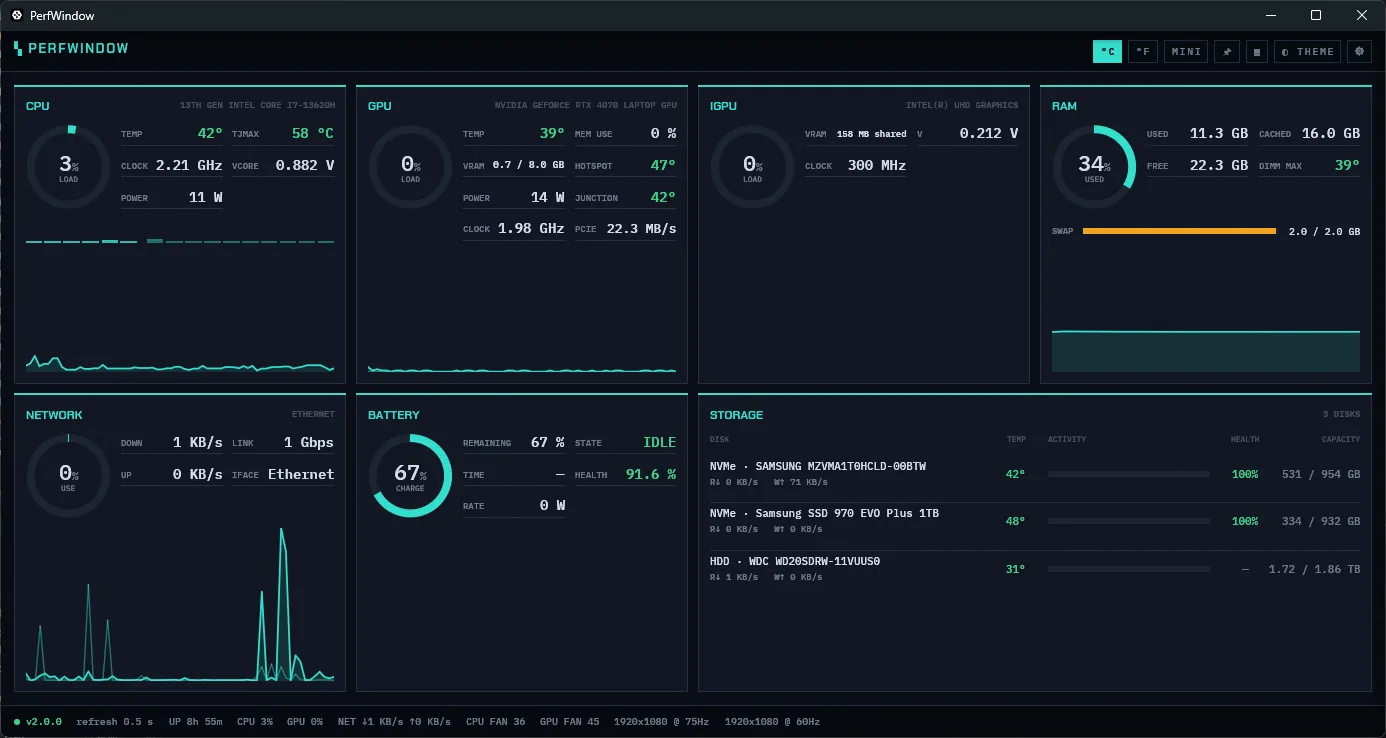Image resolution: width=1386 pixels, height=738 pixels.
Task: Click the PerfWindow title bar app icon
Action: point(17,15)
